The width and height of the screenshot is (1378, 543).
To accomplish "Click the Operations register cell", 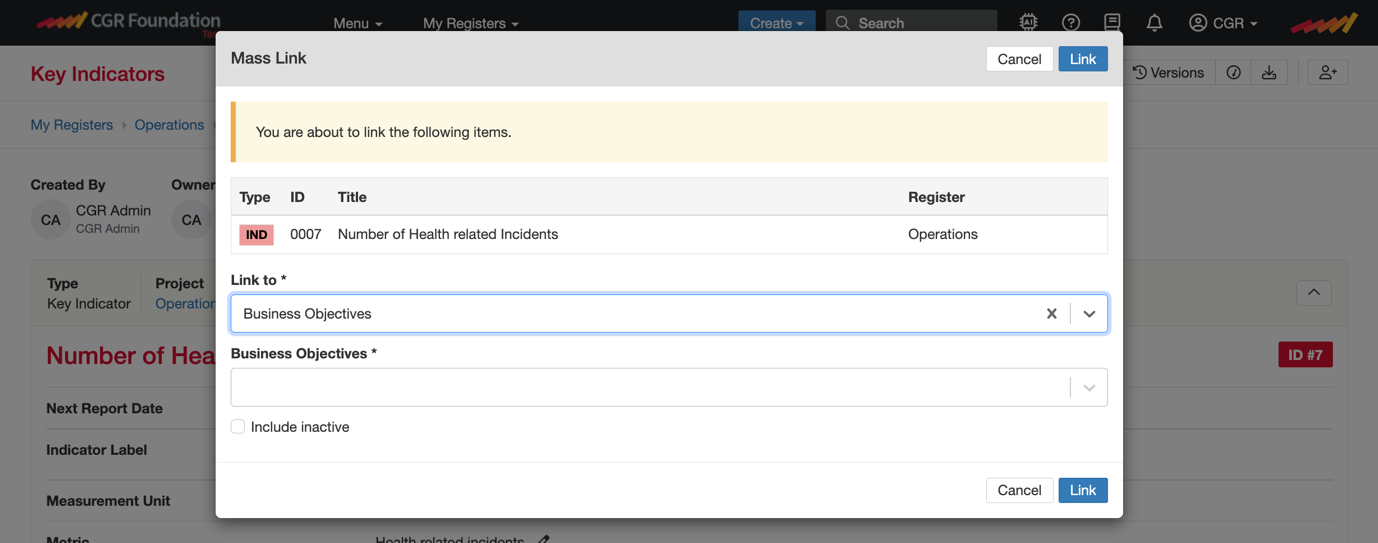I will coord(943,234).
